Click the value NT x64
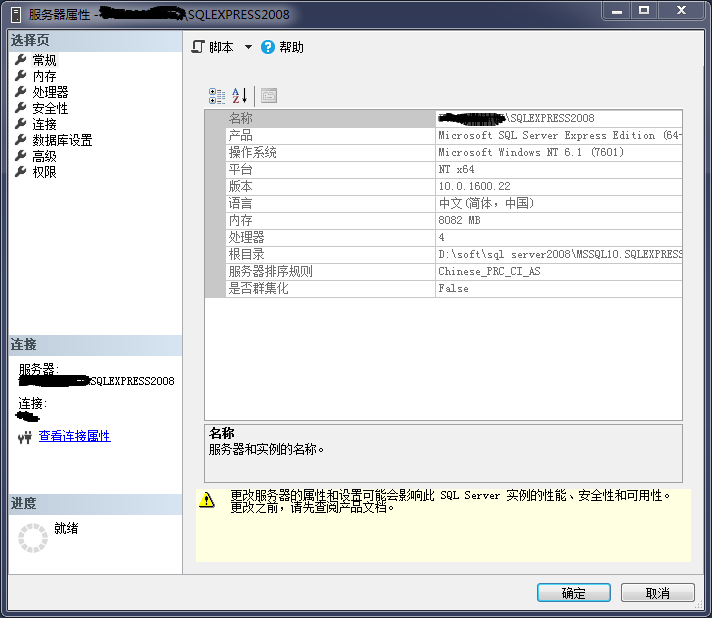The image size is (712, 618). coord(456,169)
